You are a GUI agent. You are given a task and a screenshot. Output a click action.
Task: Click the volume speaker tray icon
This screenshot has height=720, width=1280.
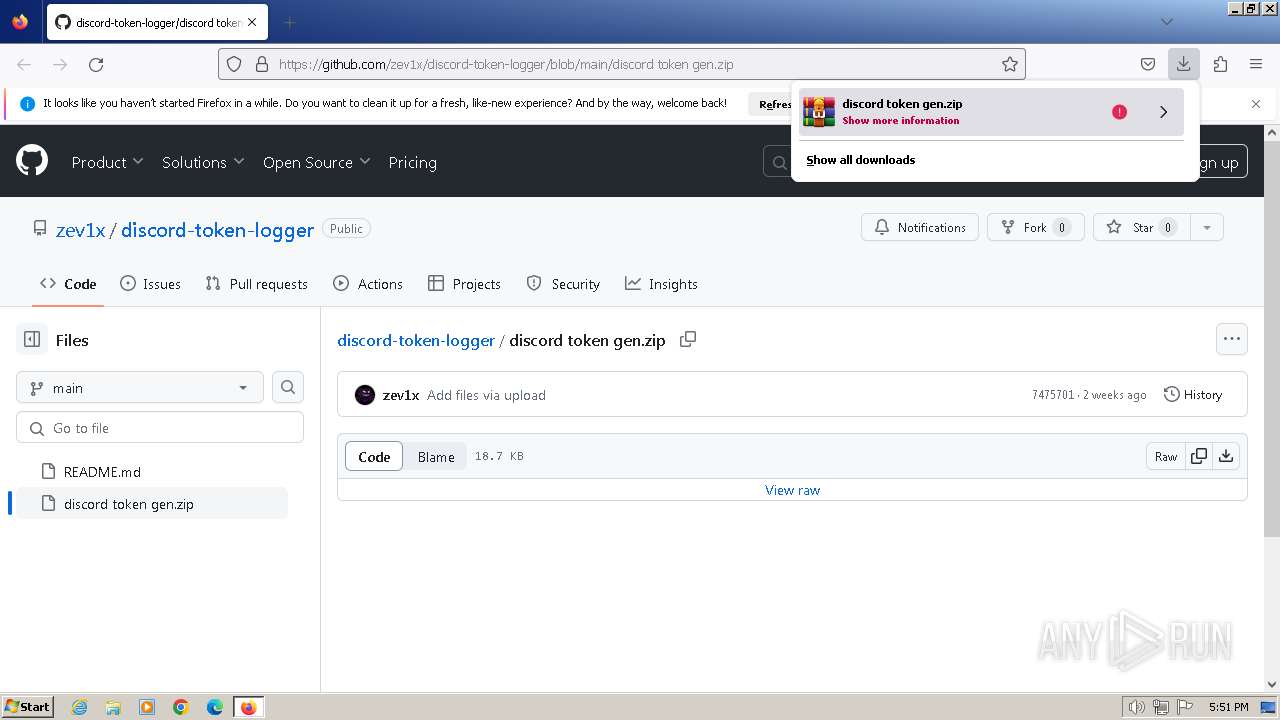[x=1137, y=707]
